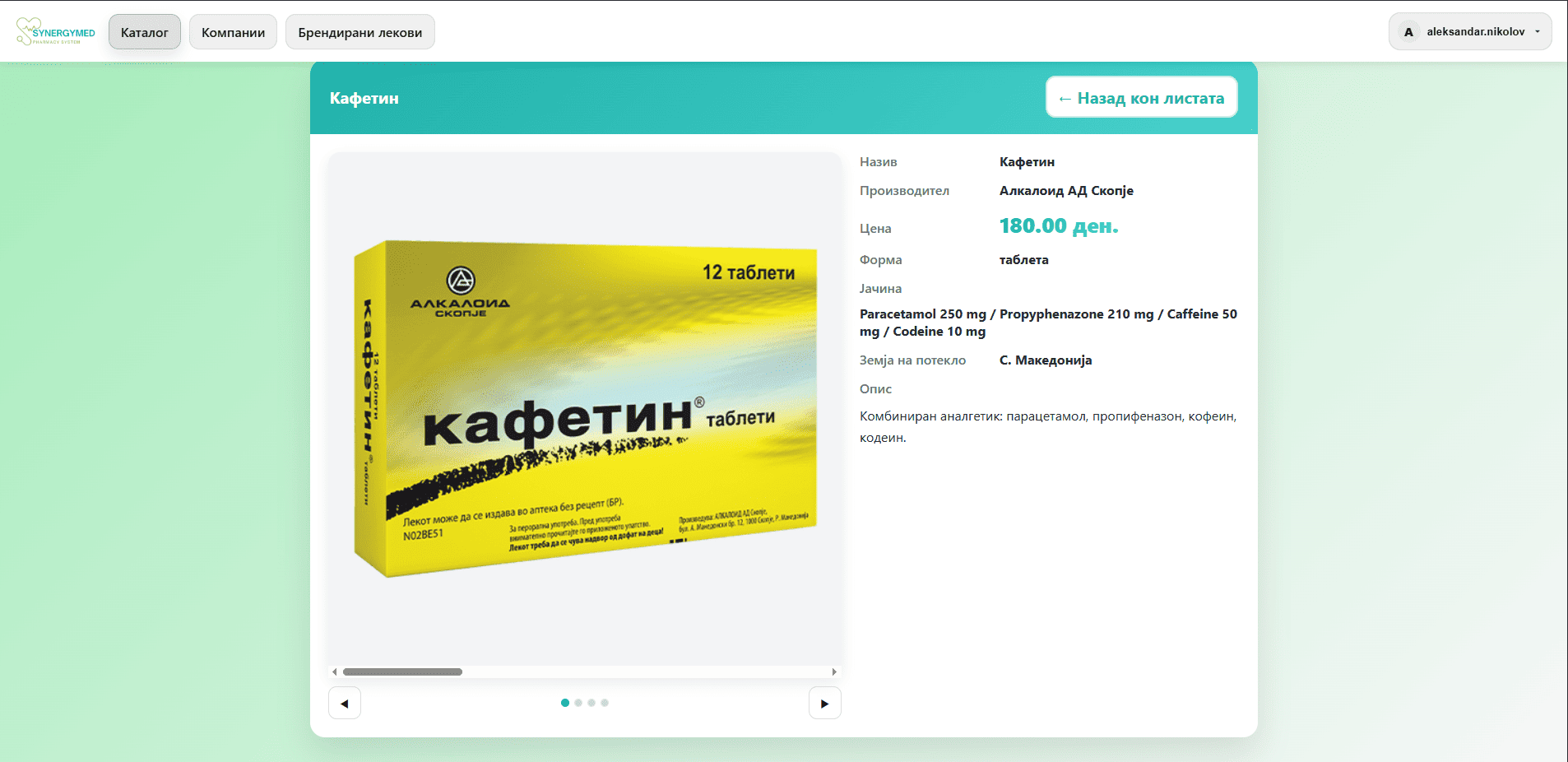Screen dimensions: 1568x762
Task: Click the 180.00 ден. price value
Action: point(1058,226)
